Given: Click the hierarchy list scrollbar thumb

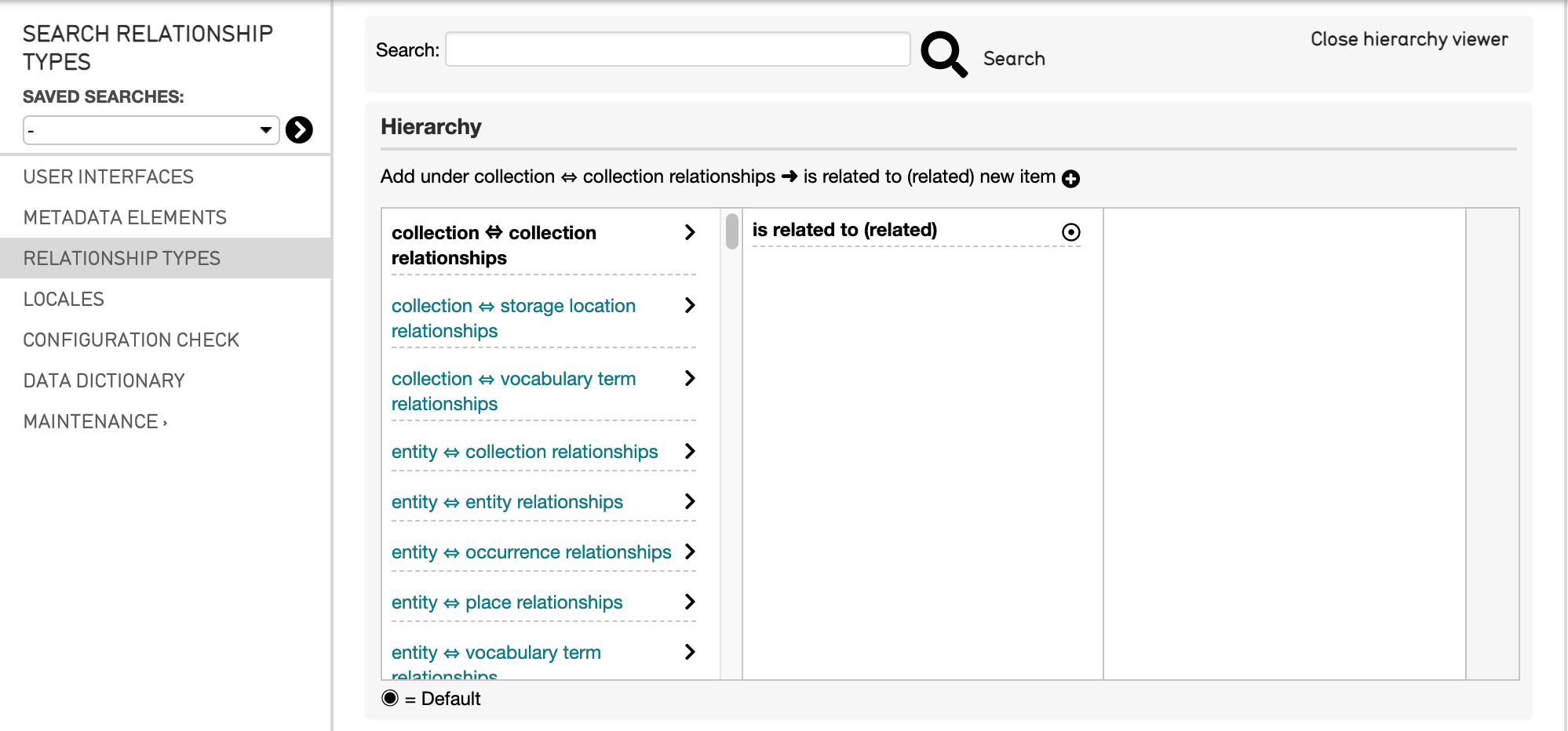Looking at the screenshot, I should (731, 231).
